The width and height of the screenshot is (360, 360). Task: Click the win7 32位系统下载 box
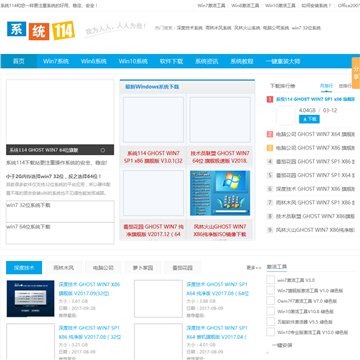[60, 211]
